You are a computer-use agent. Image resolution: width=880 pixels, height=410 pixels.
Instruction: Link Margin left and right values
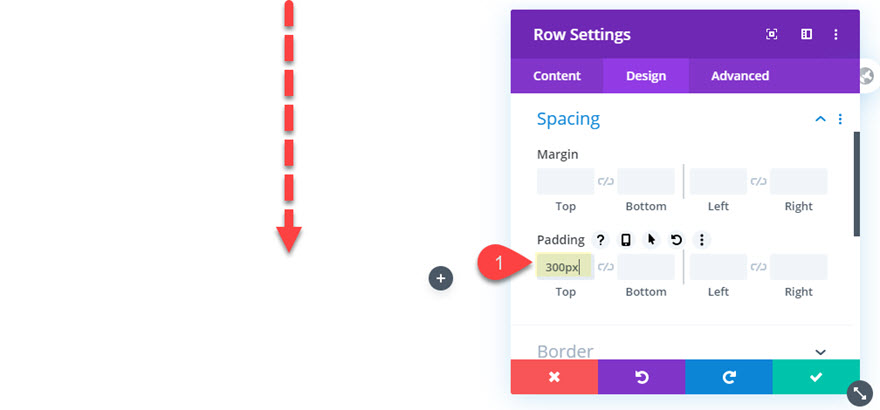coord(758,181)
